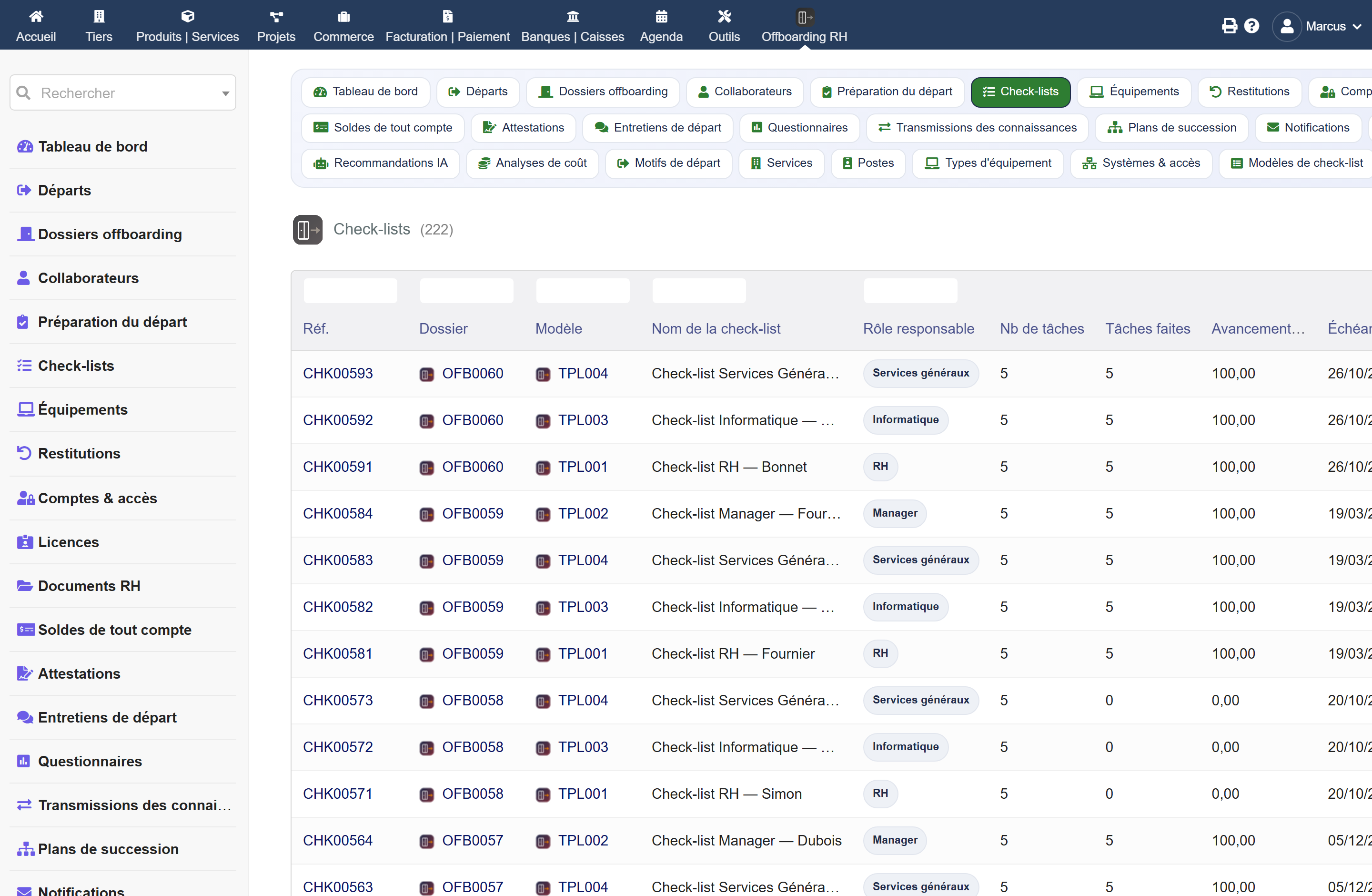Click the Rôle responsable filter field

910,291
